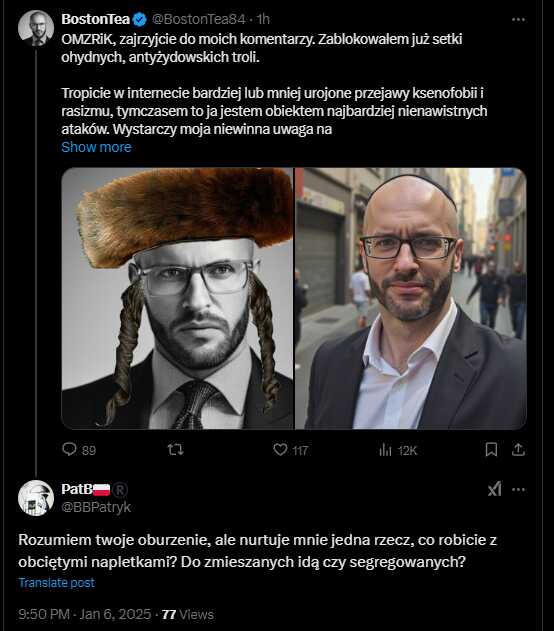Open the more options menu on BostonTea post

pos(518,19)
